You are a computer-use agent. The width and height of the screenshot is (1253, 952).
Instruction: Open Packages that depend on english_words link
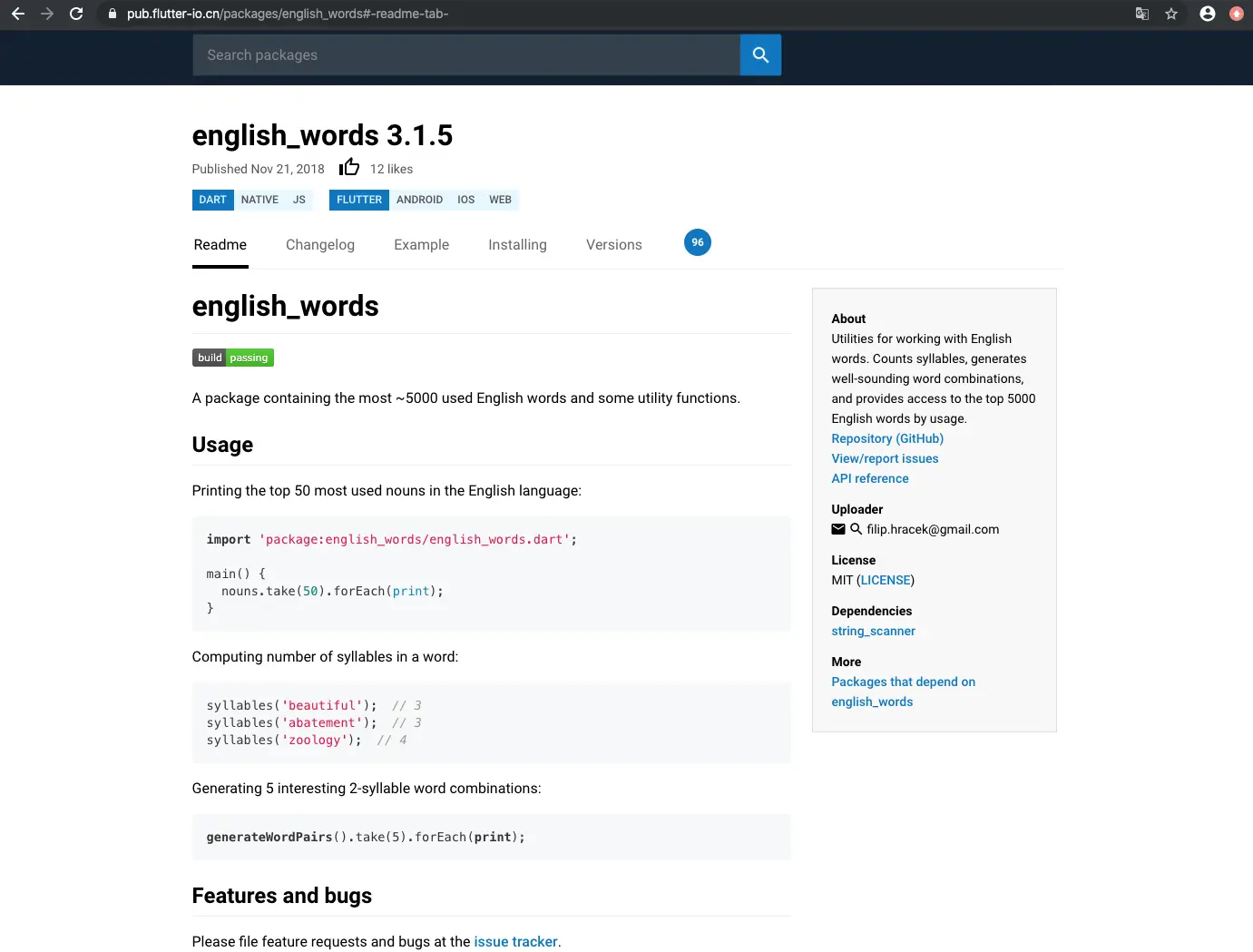coord(903,692)
